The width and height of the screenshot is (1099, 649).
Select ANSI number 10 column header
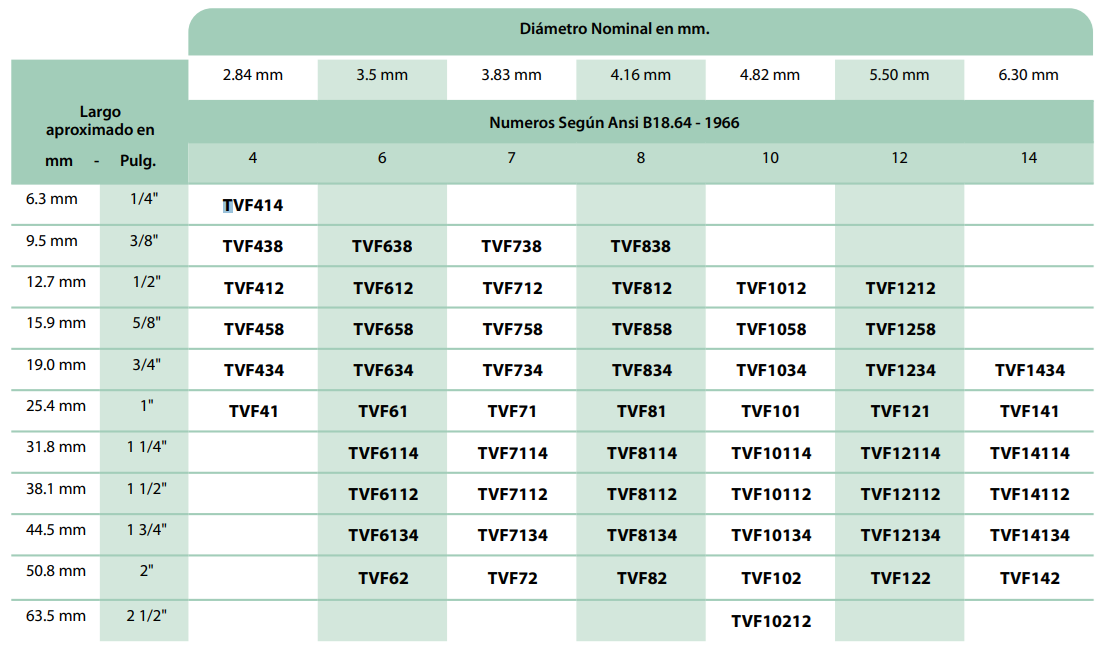(770, 158)
